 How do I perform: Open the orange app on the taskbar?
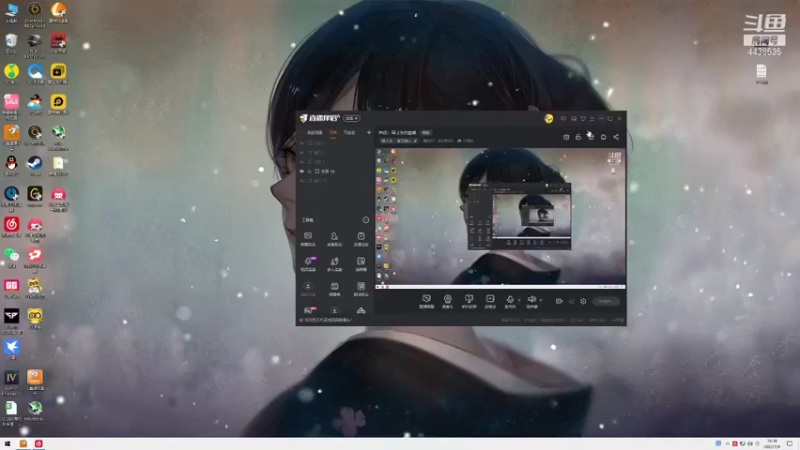[23, 444]
